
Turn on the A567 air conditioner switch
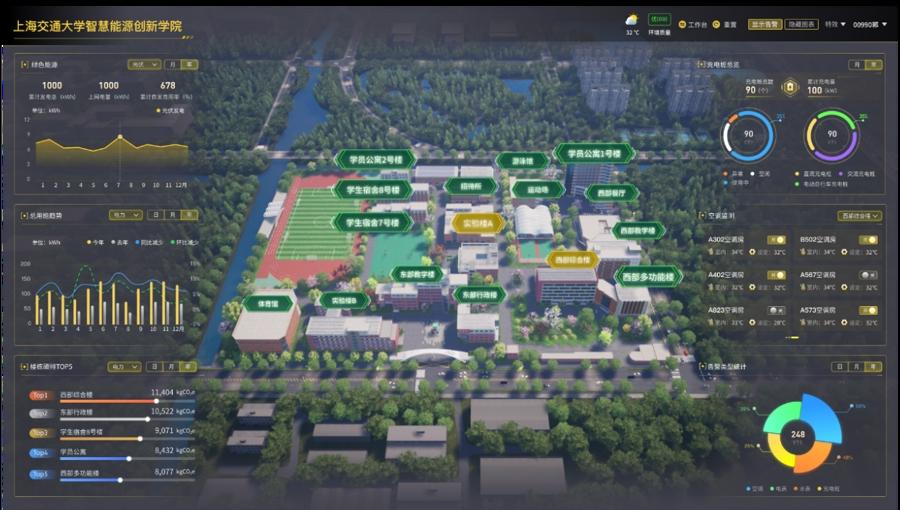tap(868, 273)
